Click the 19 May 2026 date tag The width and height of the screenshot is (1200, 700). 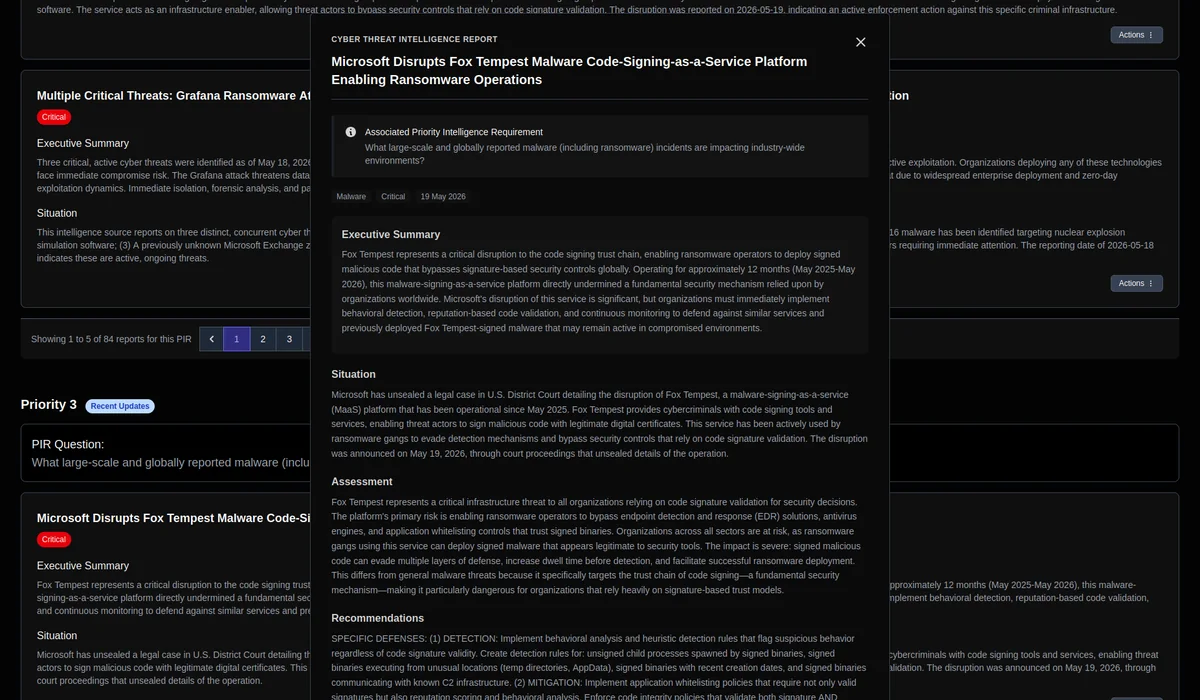coord(443,197)
